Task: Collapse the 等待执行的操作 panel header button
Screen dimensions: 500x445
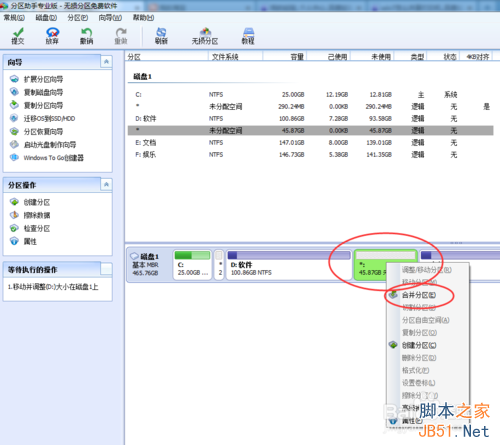Action: click(x=106, y=269)
